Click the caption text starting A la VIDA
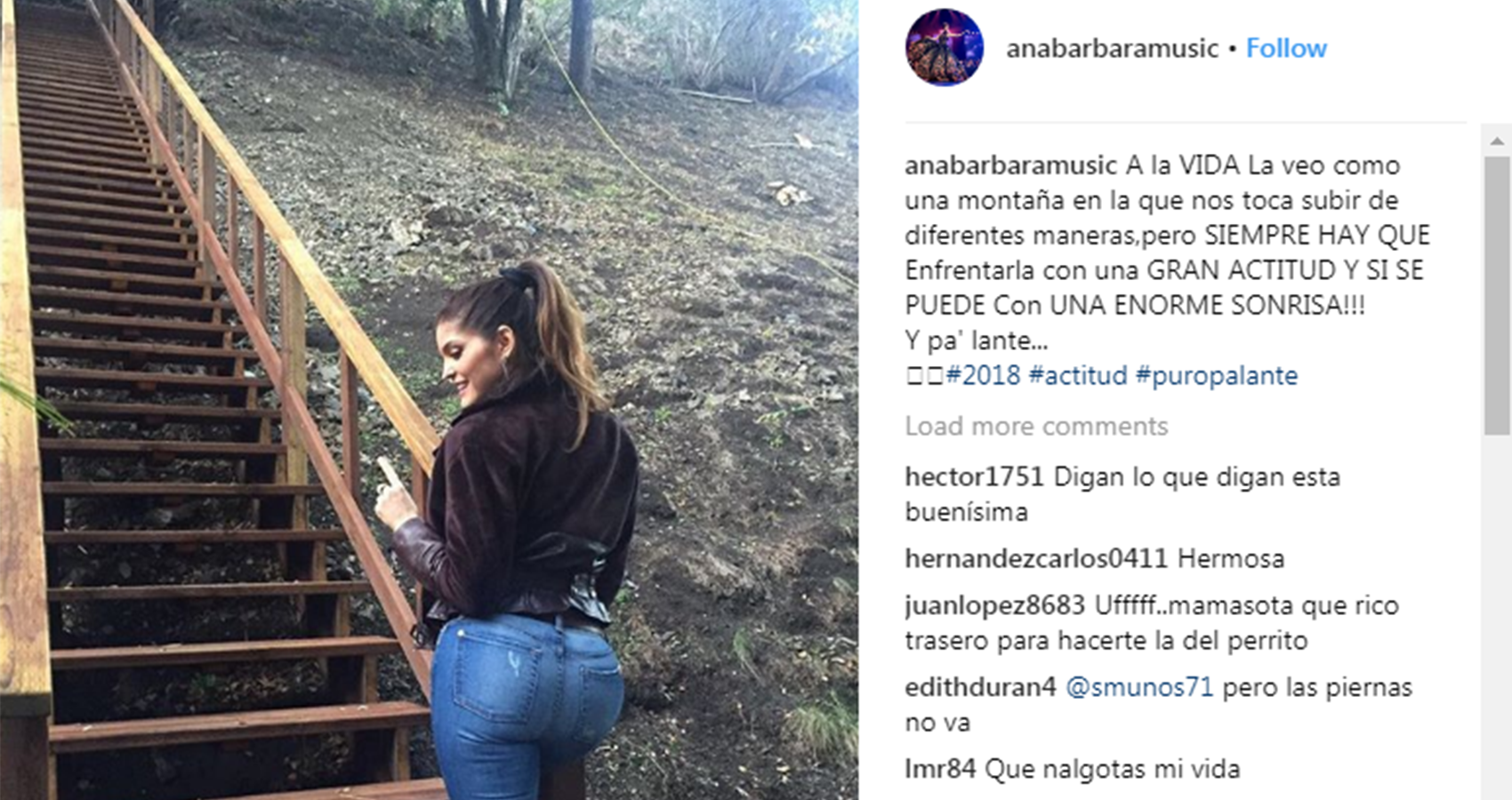 coord(1167,253)
